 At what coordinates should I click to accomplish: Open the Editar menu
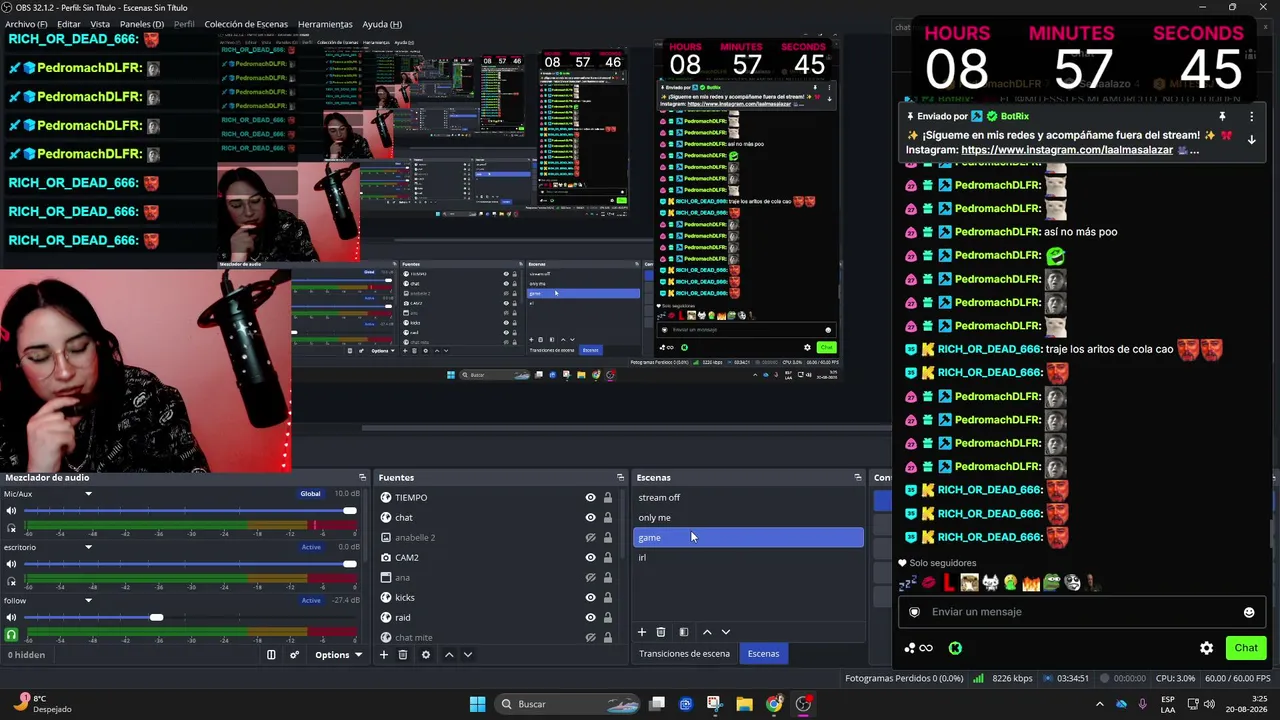pos(69,24)
